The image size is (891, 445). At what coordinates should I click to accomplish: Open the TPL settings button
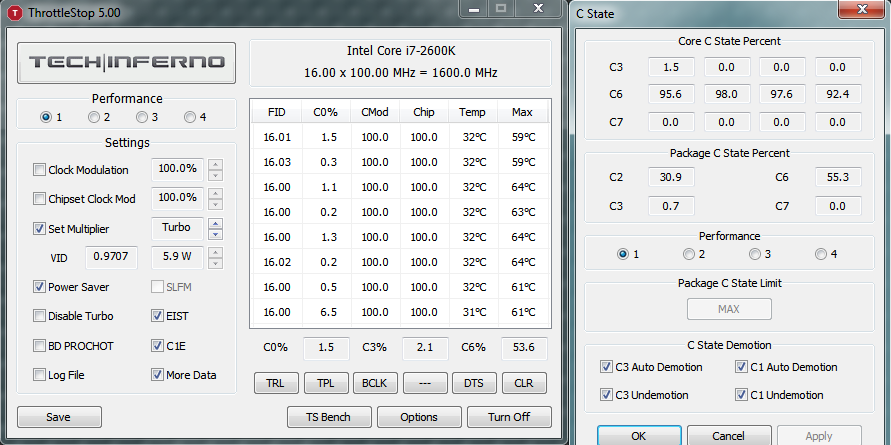coord(326,383)
